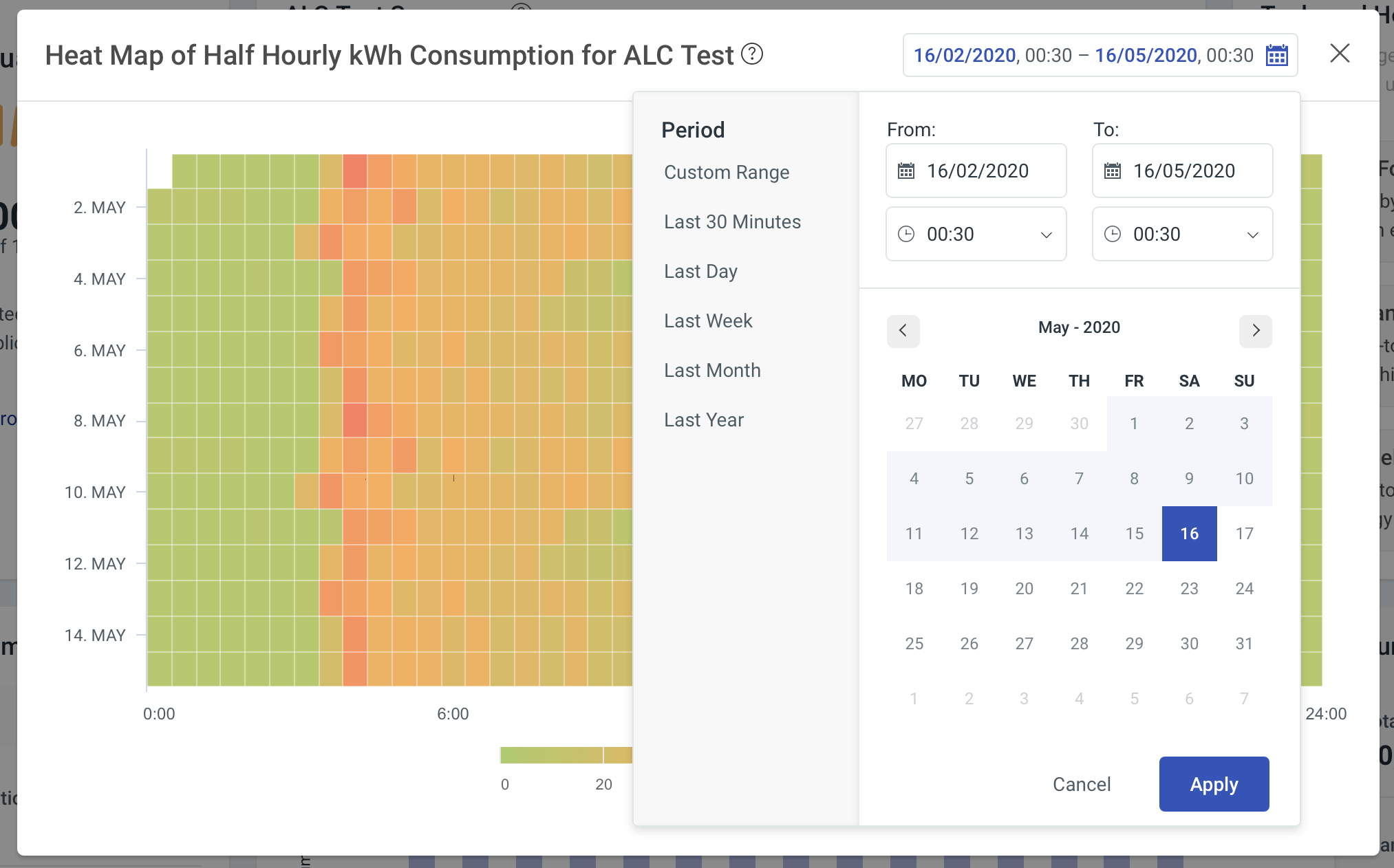
Task: Toggle the Last Week period selection
Action: tap(708, 321)
